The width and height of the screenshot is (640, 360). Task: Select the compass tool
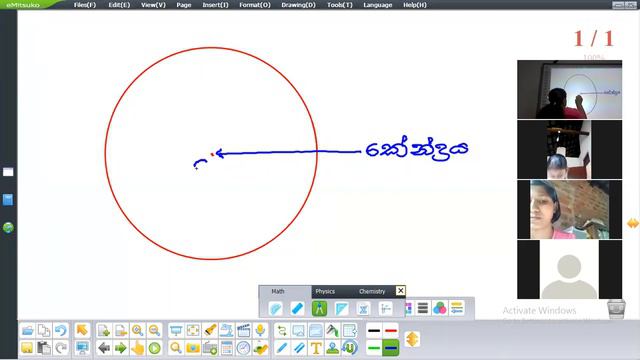point(319,308)
